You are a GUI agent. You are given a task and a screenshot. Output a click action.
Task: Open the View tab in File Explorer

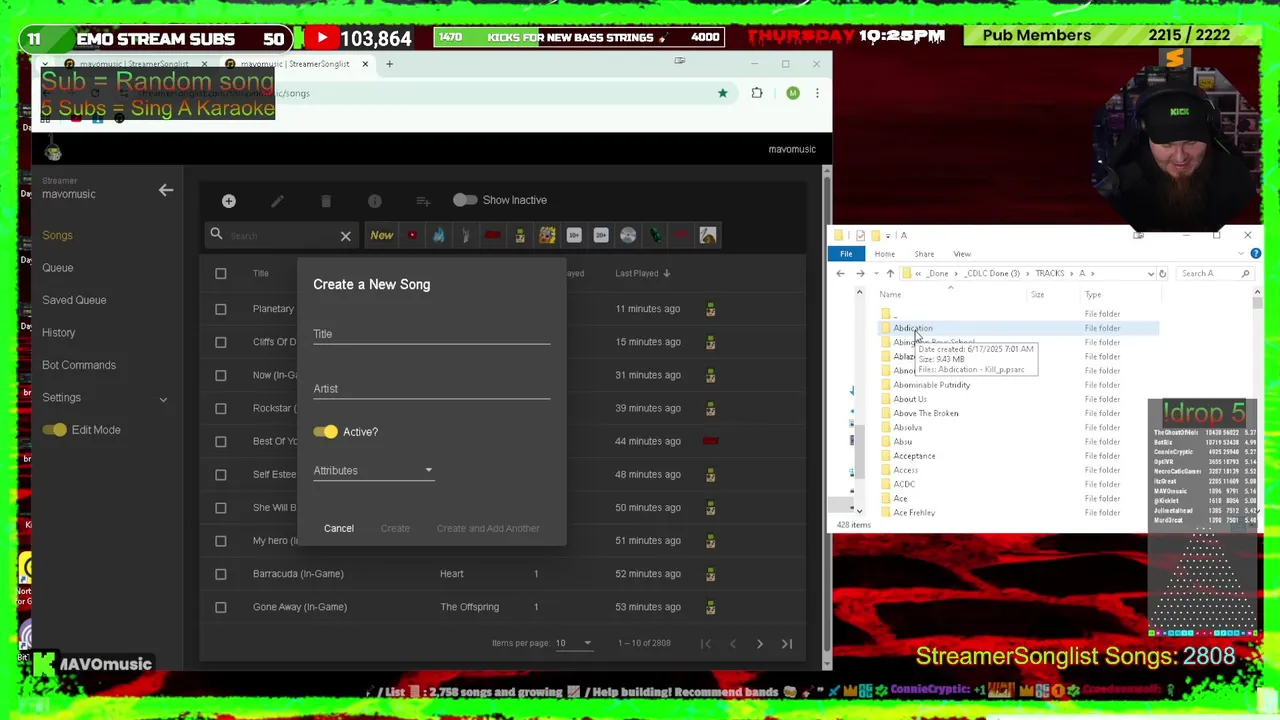tap(961, 254)
